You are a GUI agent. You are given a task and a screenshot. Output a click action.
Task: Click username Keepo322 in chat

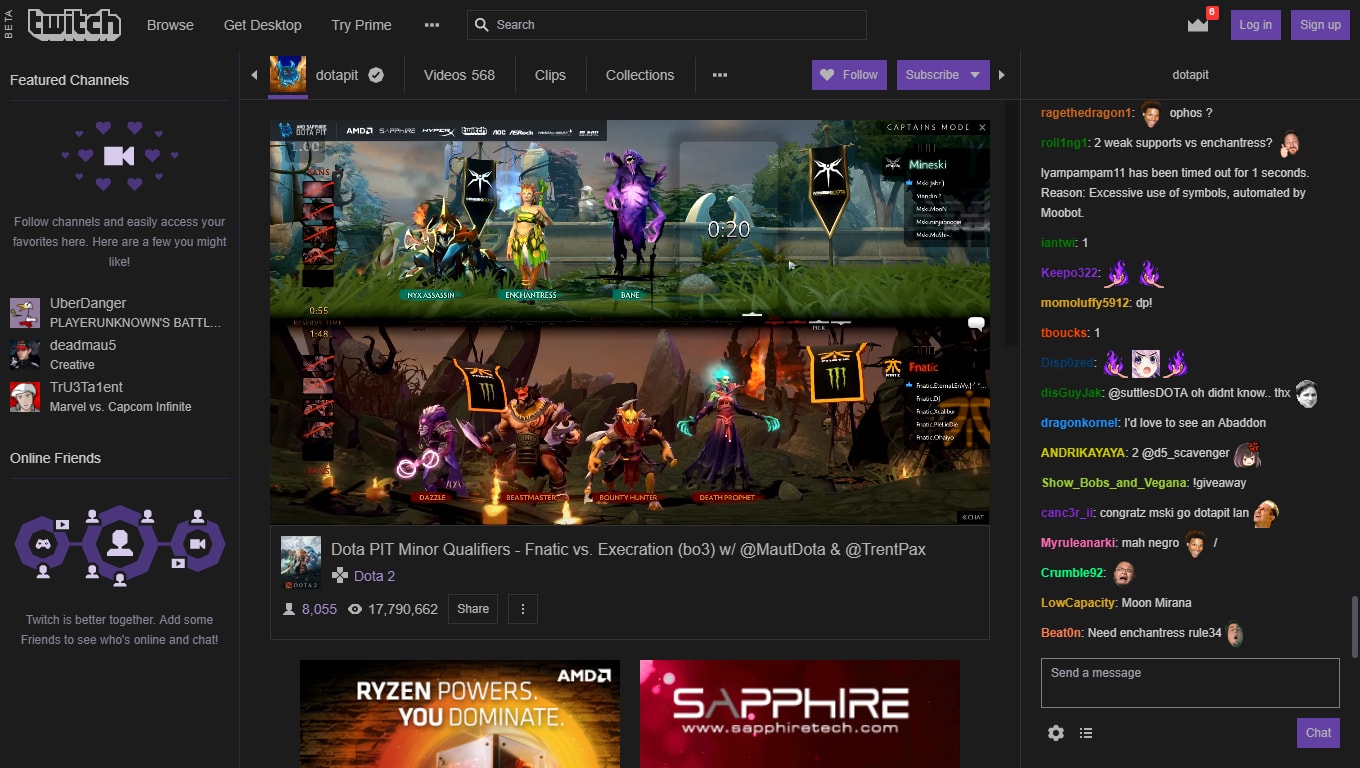click(1069, 273)
